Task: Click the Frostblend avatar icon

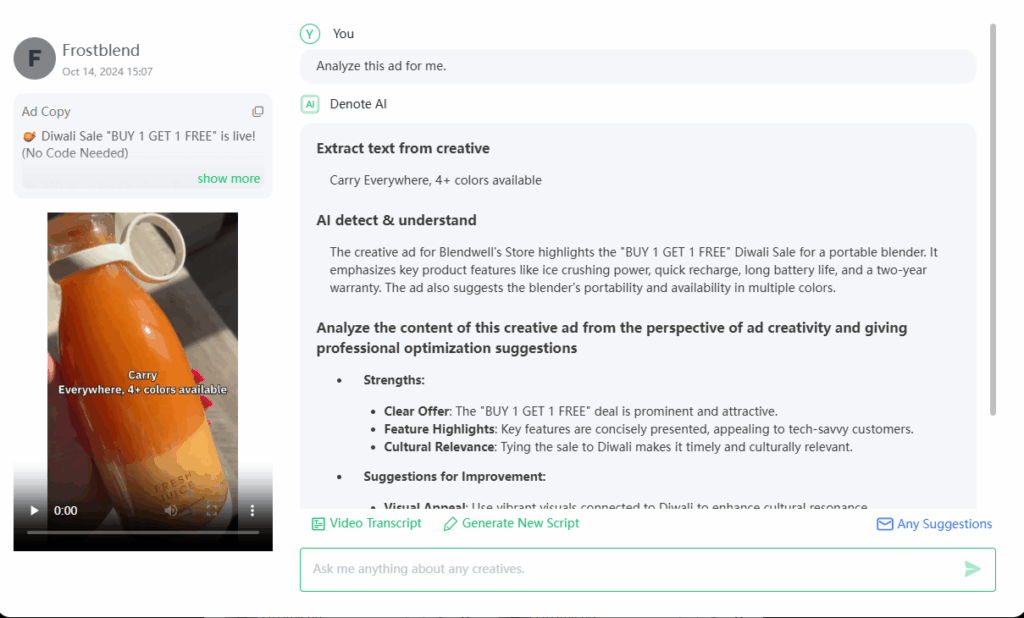Action: [34, 58]
